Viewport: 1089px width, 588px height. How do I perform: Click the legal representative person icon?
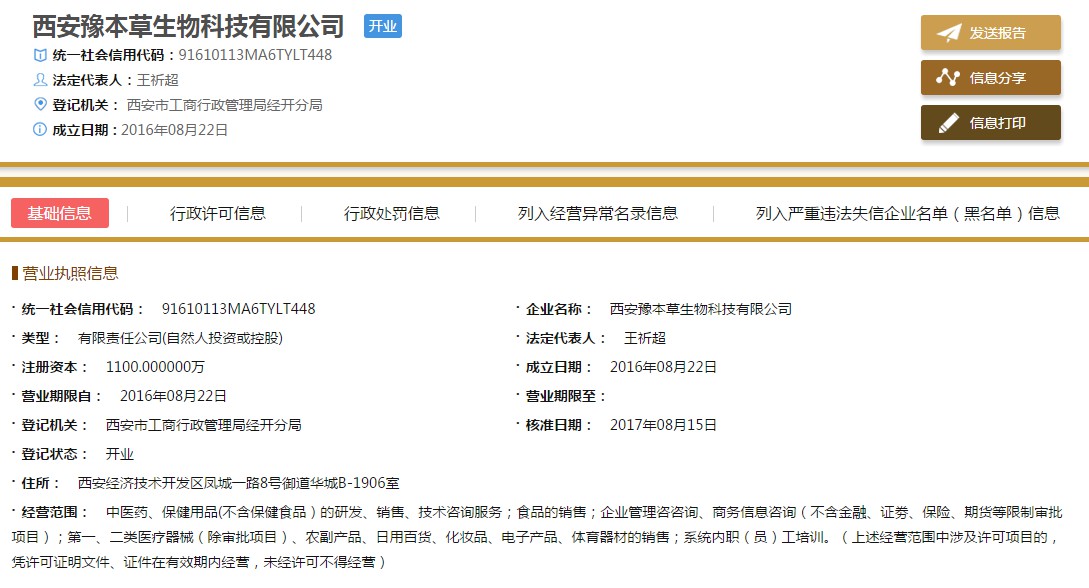pyautogui.click(x=40, y=80)
